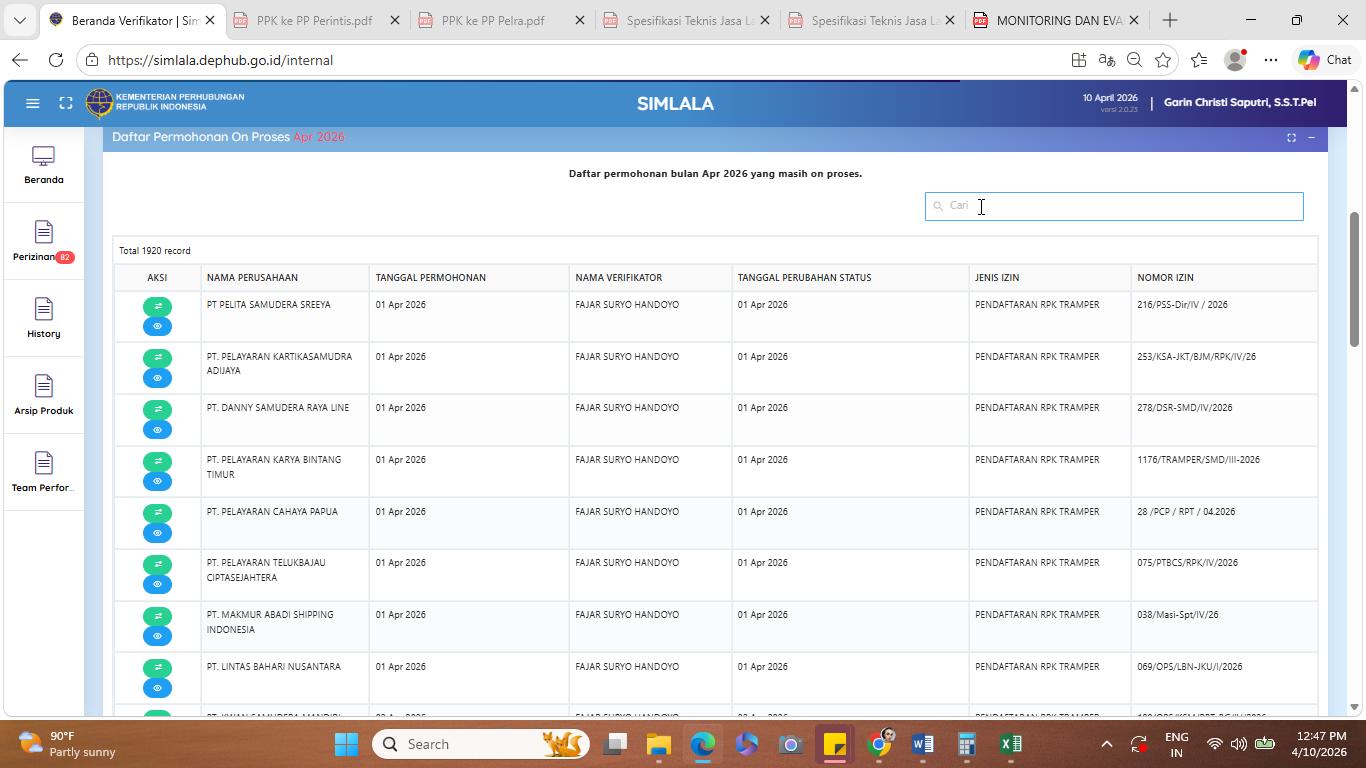Open Team Performance sidebar item
The height and width of the screenshot is (768, 1366).
pos(43,473)
